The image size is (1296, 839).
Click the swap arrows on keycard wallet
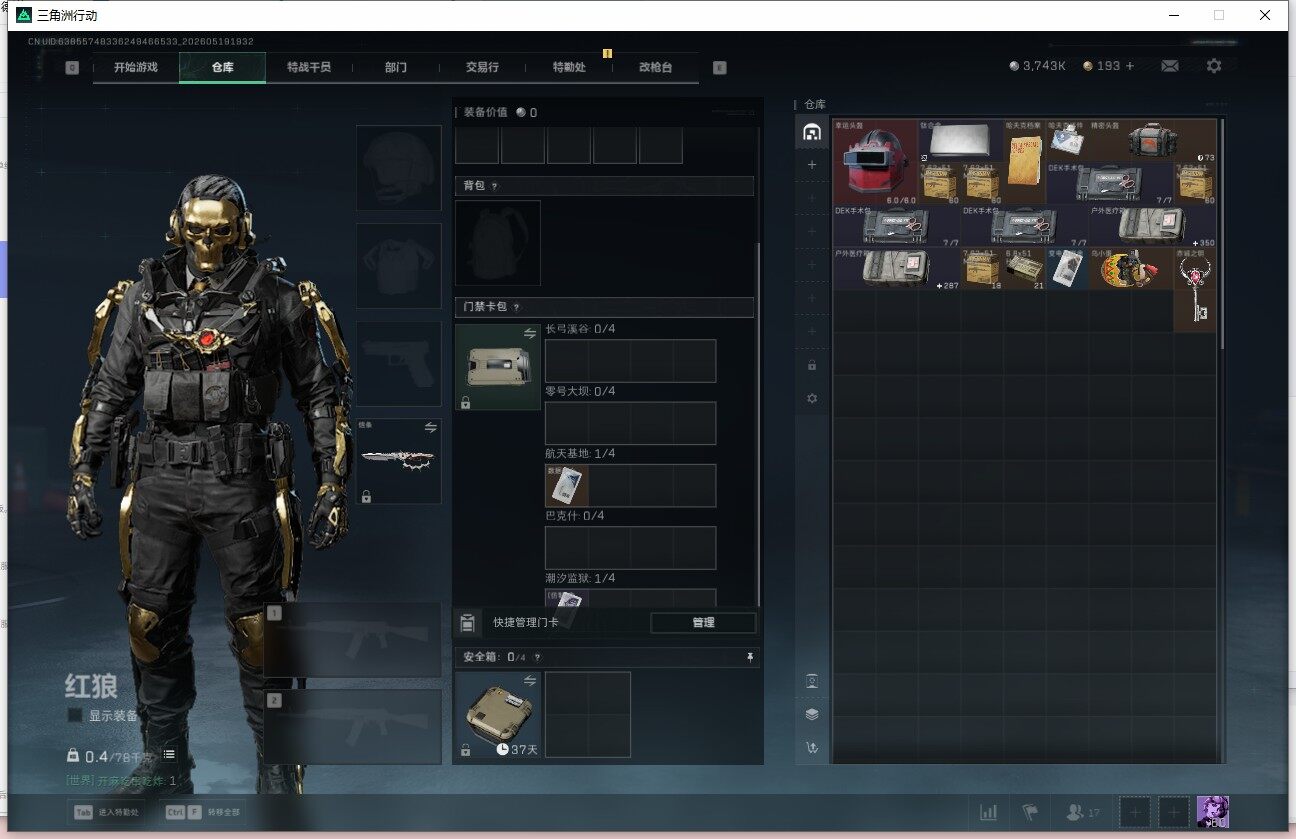[x=529, y=334]
